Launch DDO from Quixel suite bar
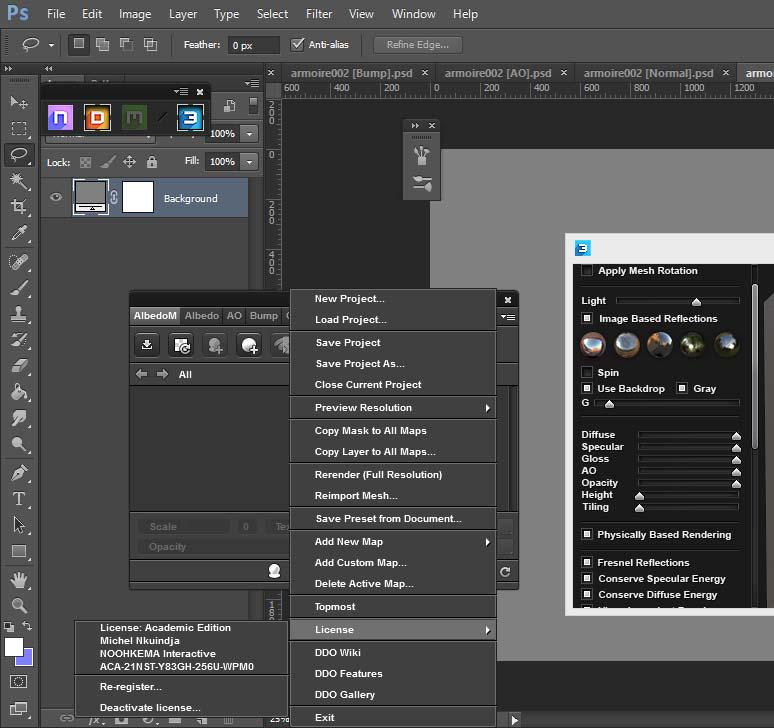774x728 pixels. tap(97, 117)
